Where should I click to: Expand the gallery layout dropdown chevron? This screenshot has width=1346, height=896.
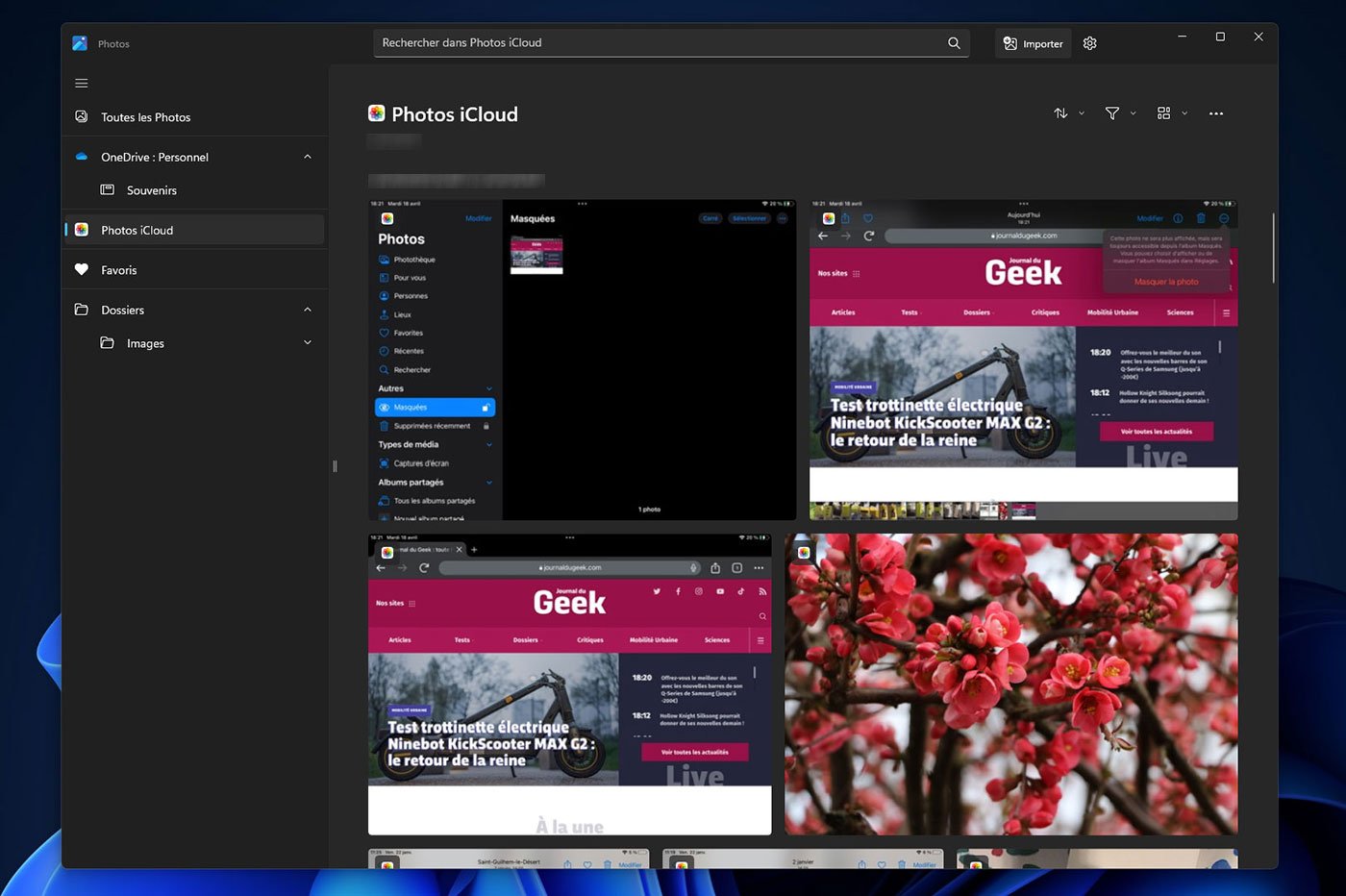[1184, 113]
